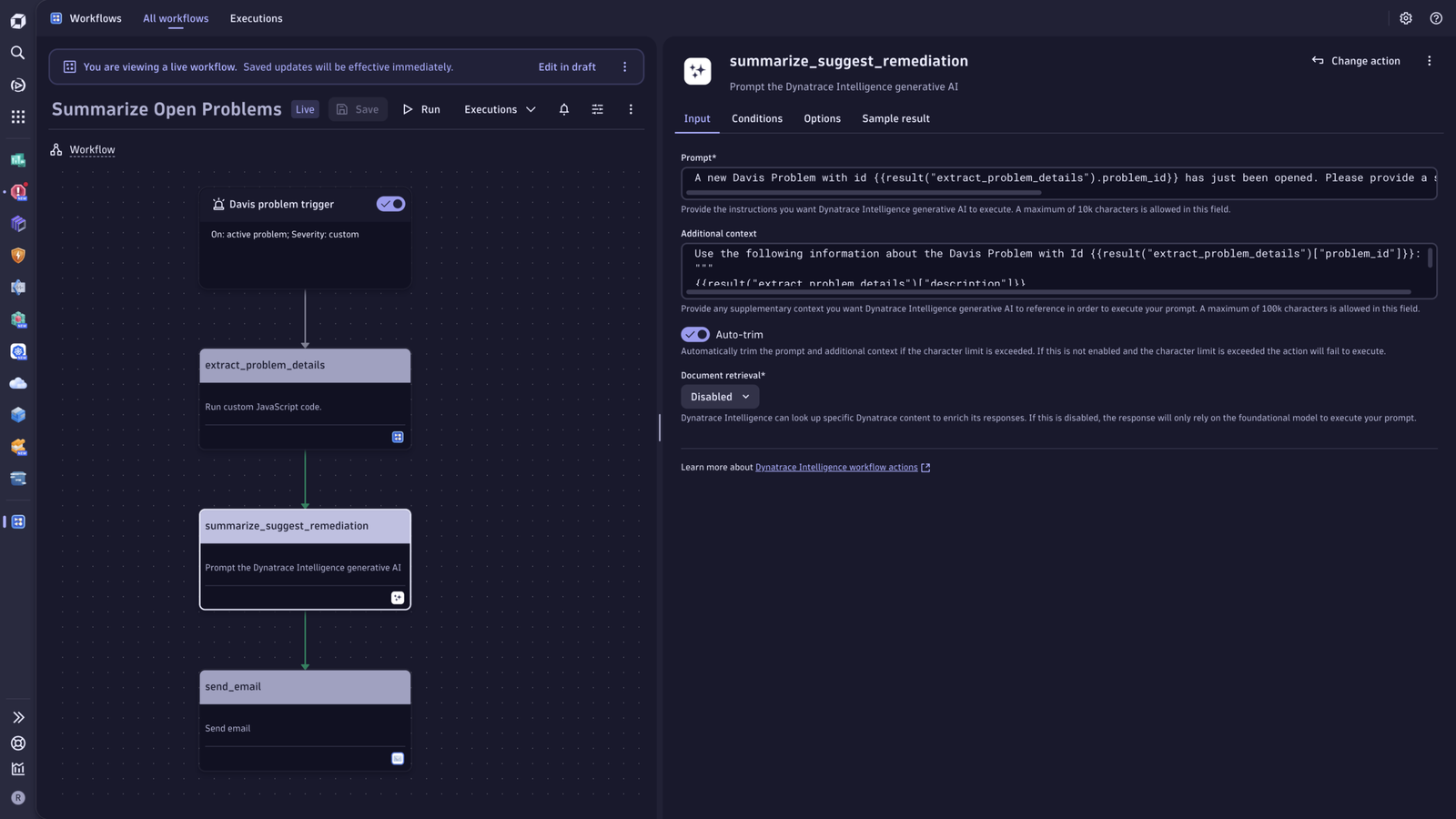Click the Additional context vertical scrollbar
Viewport: 1456px width, 819px height.
1430,258
